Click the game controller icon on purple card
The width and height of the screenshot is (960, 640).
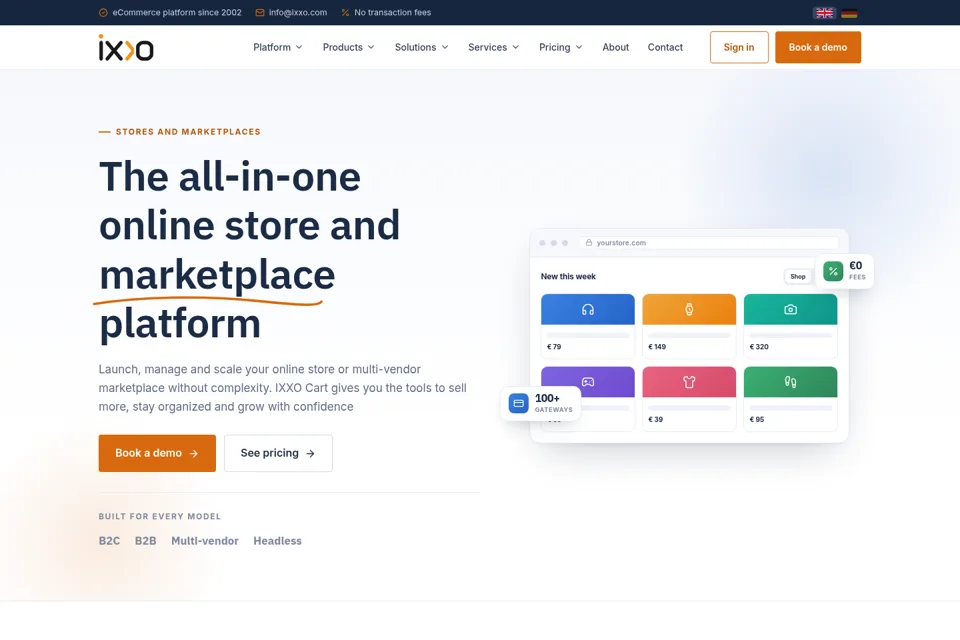588,382
